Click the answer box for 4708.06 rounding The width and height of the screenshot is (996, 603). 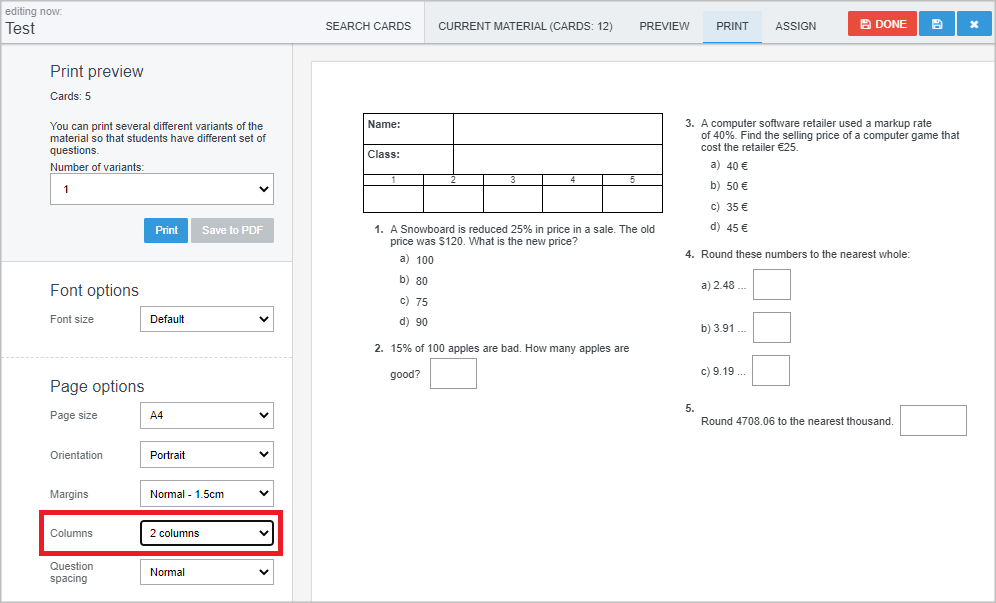pos(933,421)
